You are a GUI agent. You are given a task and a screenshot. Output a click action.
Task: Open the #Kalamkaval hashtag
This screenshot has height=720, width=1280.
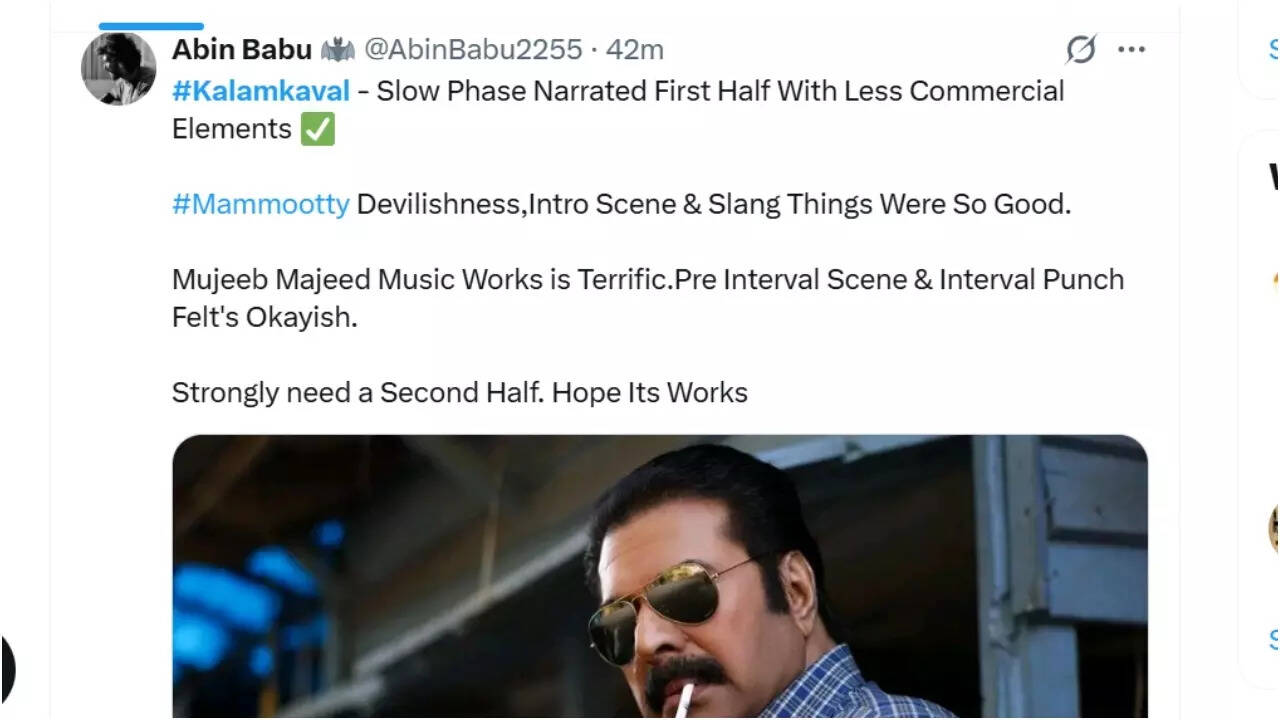point(261,91)
